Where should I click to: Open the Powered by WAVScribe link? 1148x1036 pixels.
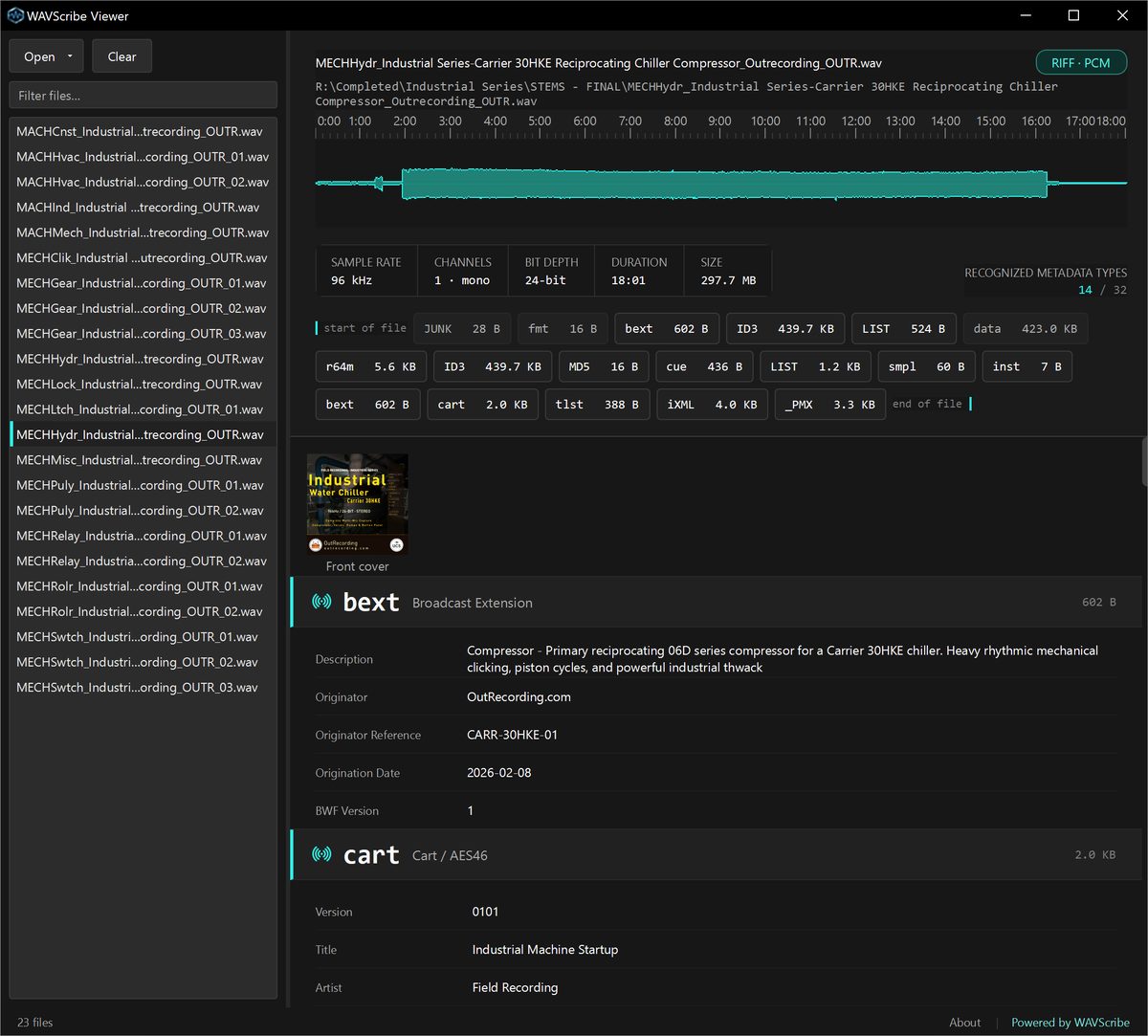pos(1071,1022)
